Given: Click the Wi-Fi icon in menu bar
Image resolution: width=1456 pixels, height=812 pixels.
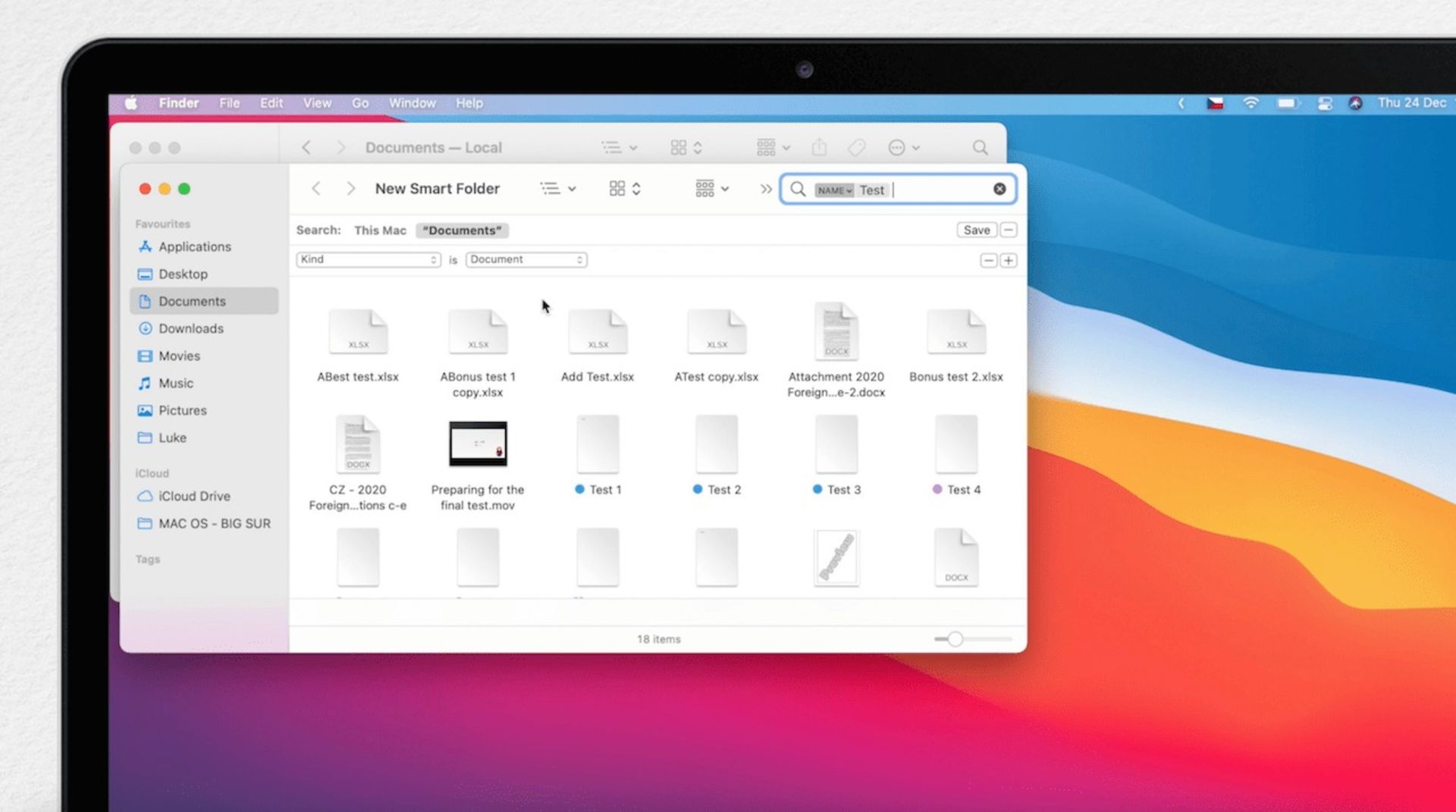Looking at the screenshot, I should 1250,103.
